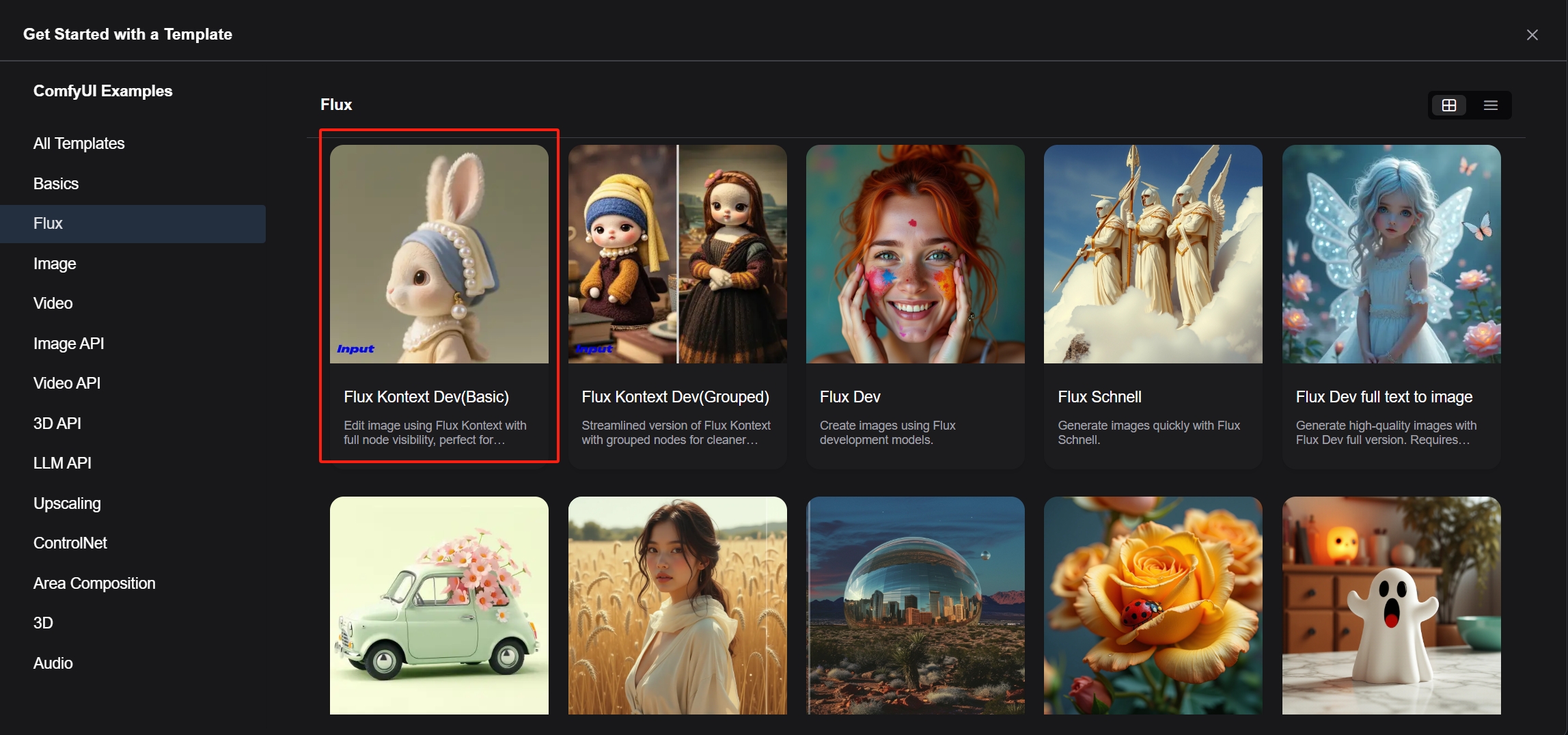The image size is (1568, 735).
Task: Click 'Generate high-quality images with Flux Dev' description
Action: coord(1386,432)
